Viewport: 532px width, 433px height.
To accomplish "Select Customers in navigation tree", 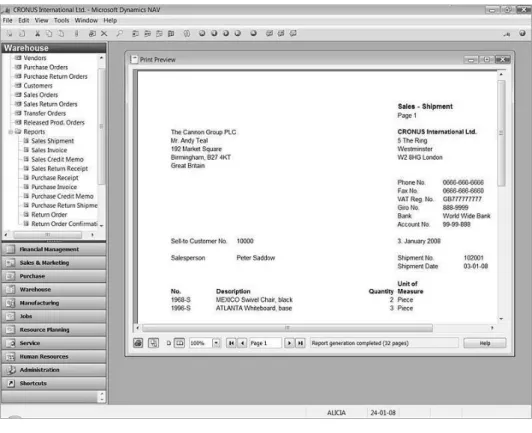I will click(x=38, y=86).
